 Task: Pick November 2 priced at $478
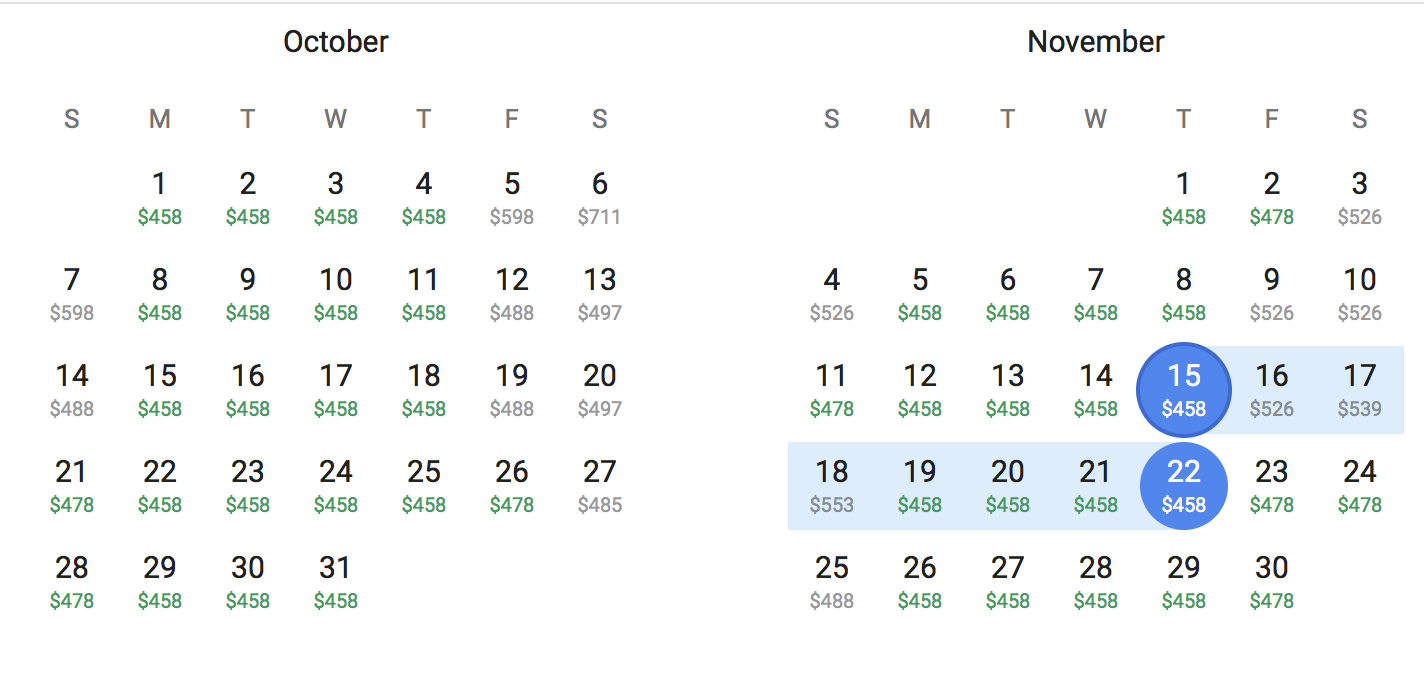1271,198
